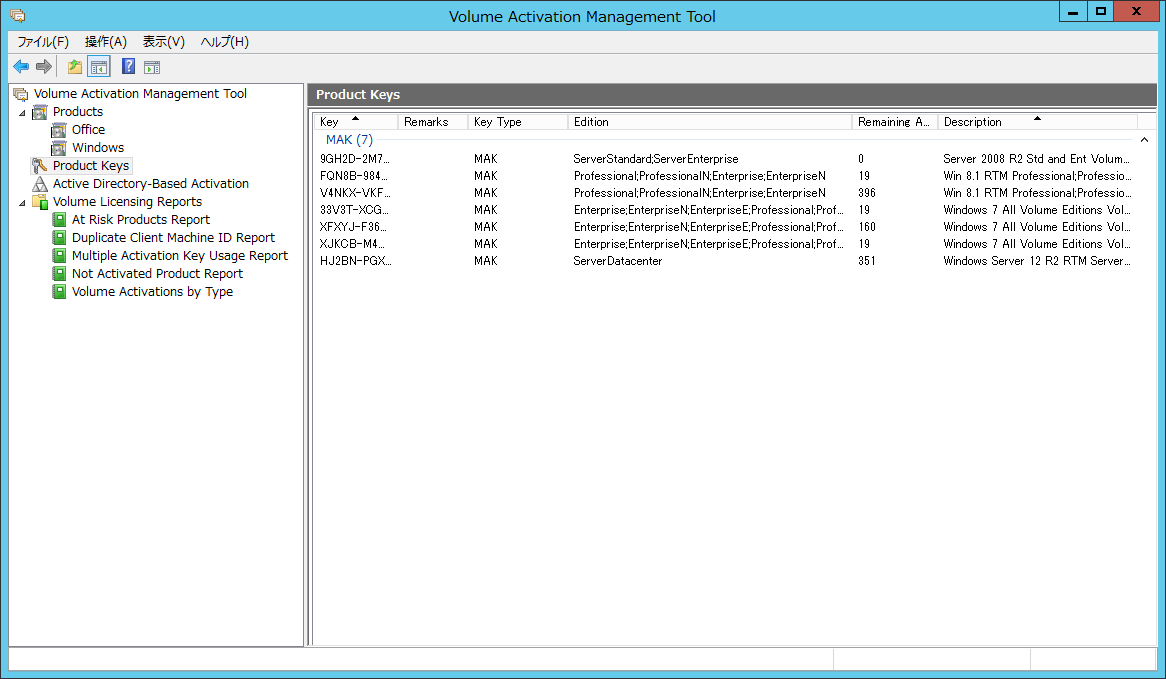Select the V4NKX-VKF... key row
Viewport: 1166px width, 679px height.
click(725, 193)
